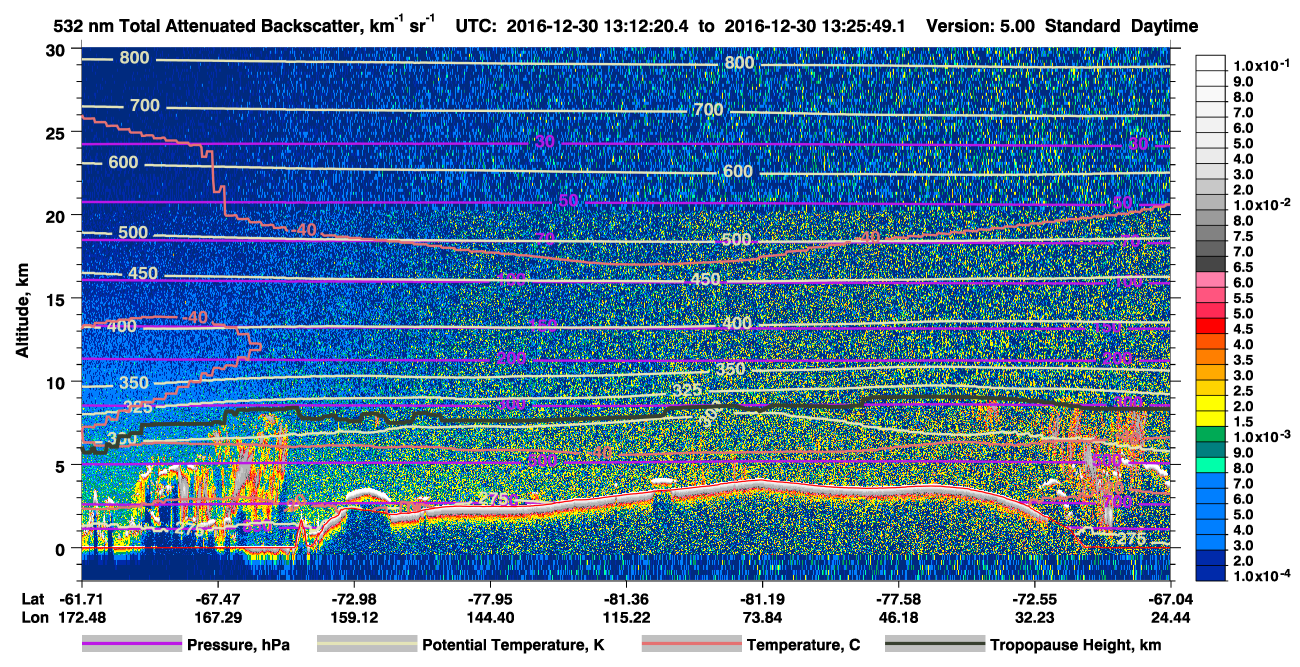Select latitude value '-81.36'
The image size is (1300, 667).
coord(626,600)
